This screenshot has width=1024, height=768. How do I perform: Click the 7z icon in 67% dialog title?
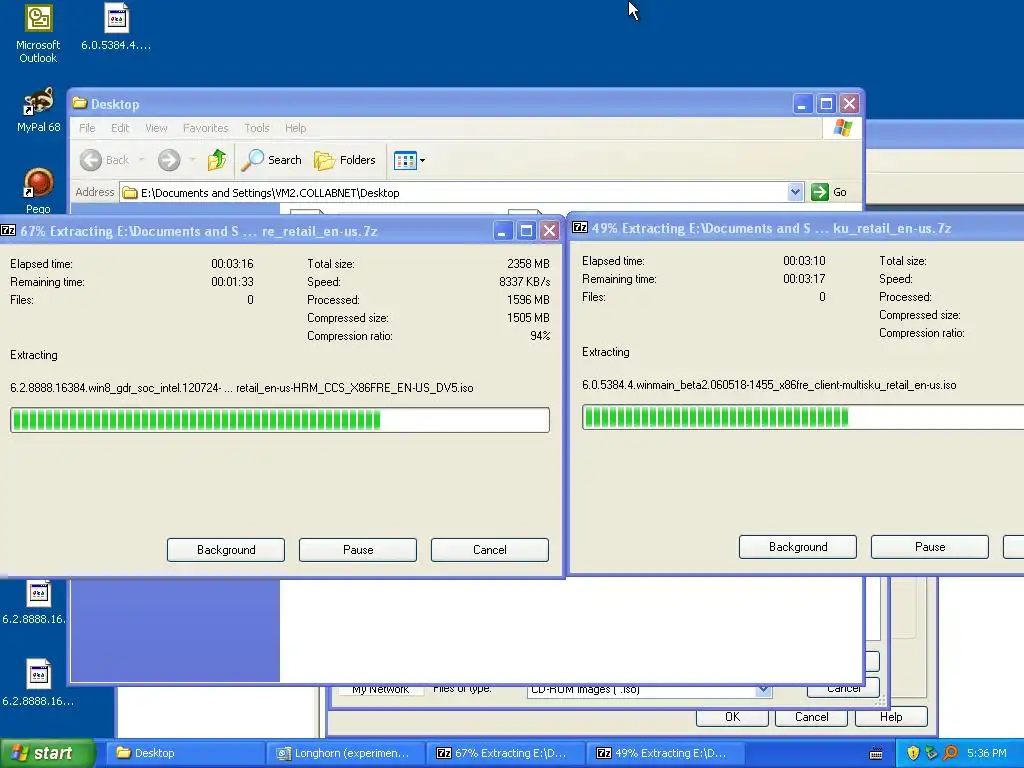[x=8, y=230]
